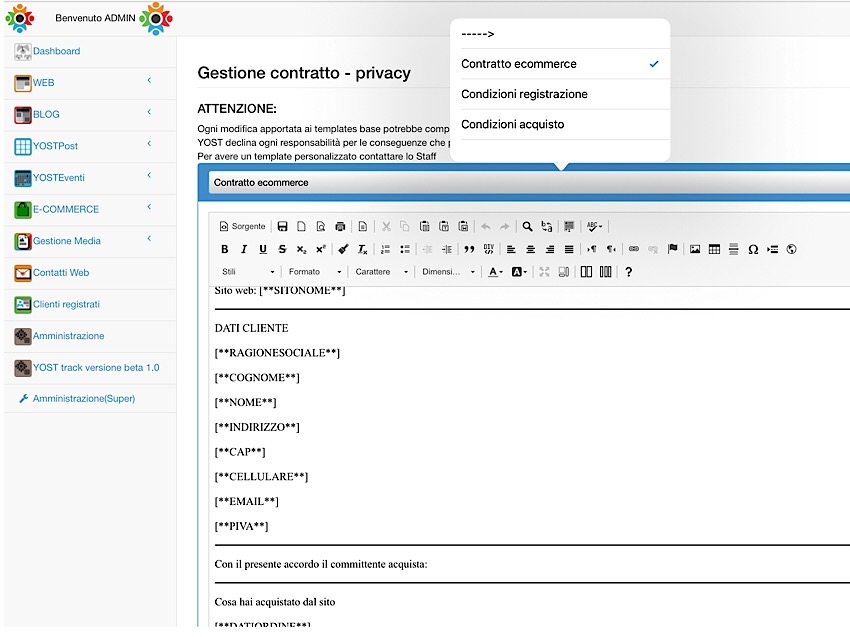
Task: Select the italic formatting icon
Action: pyautogui.click(x=244, y=248)
